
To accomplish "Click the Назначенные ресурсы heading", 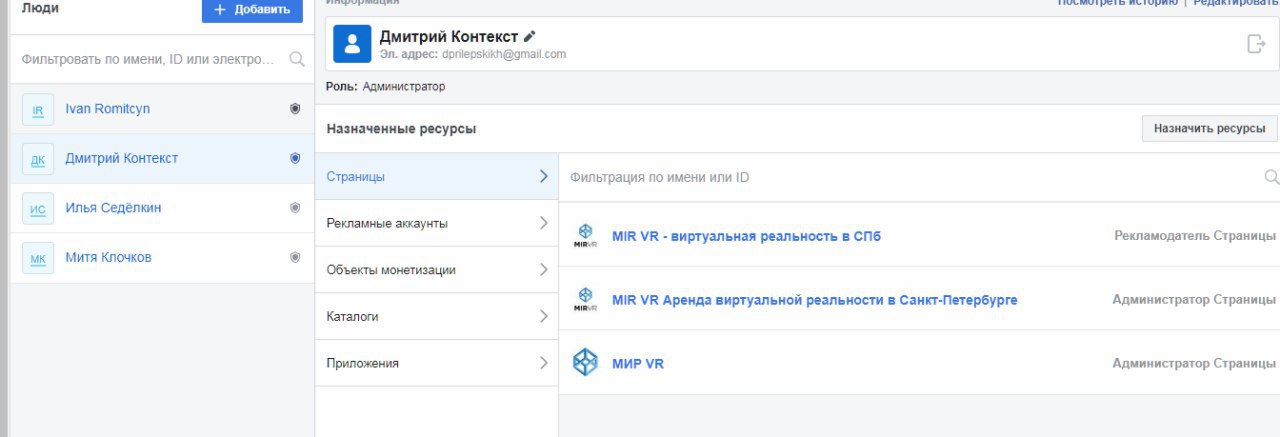I will click(x=401, y=129).
